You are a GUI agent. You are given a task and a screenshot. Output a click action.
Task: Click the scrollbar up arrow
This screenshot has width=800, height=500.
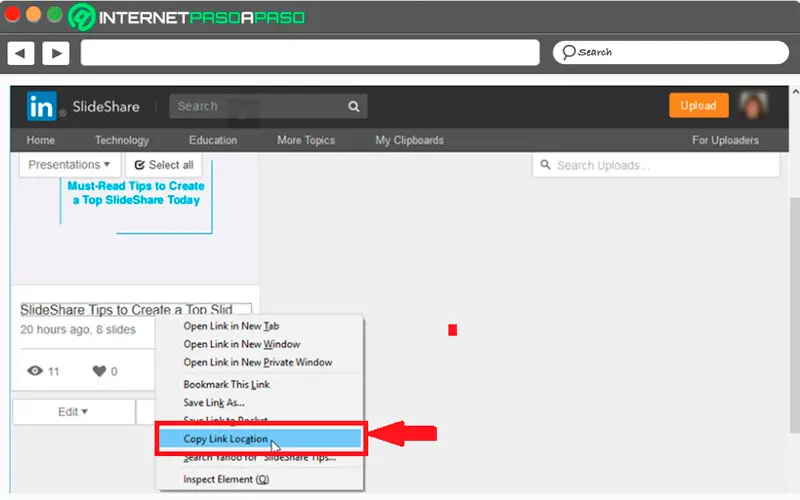(x=795, y=92)
